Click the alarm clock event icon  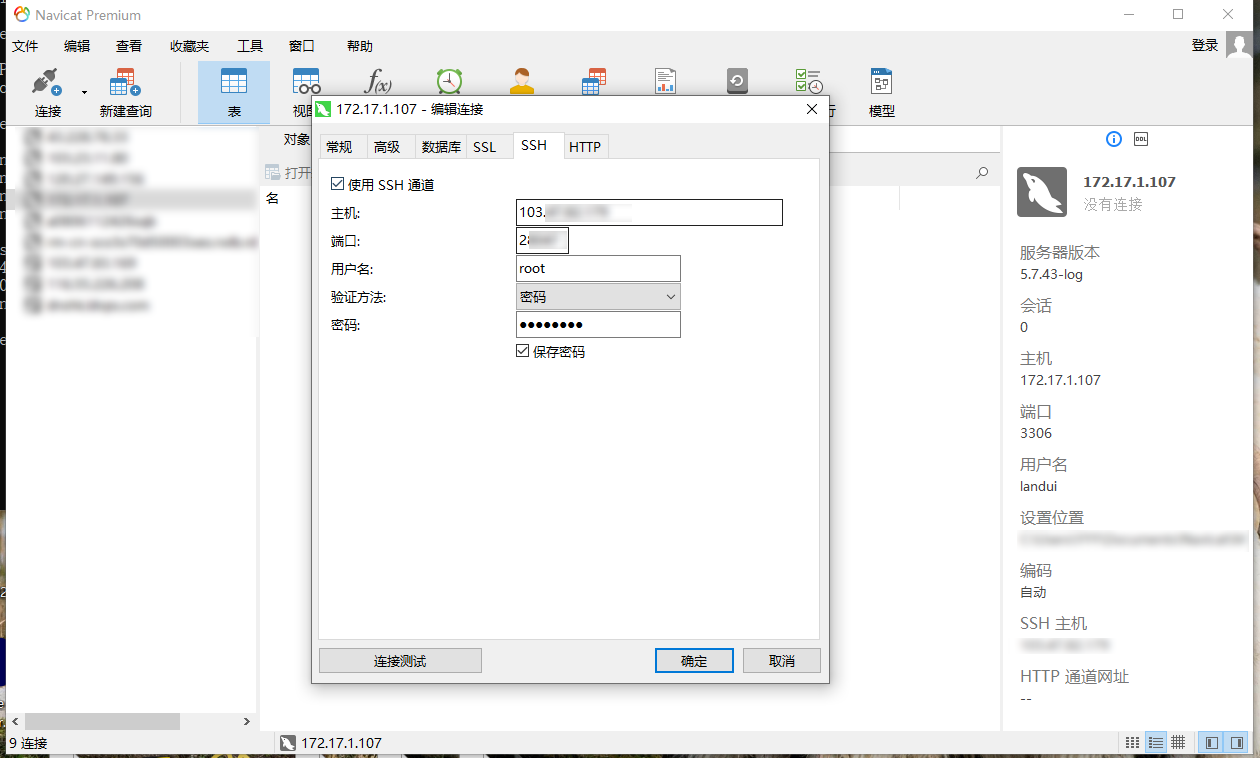450,82
